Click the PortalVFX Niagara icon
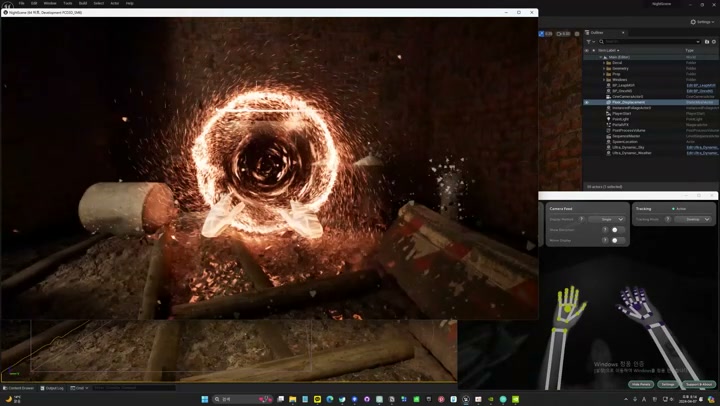Viewport: 720px width, 406px height. (x=609, y=125)
